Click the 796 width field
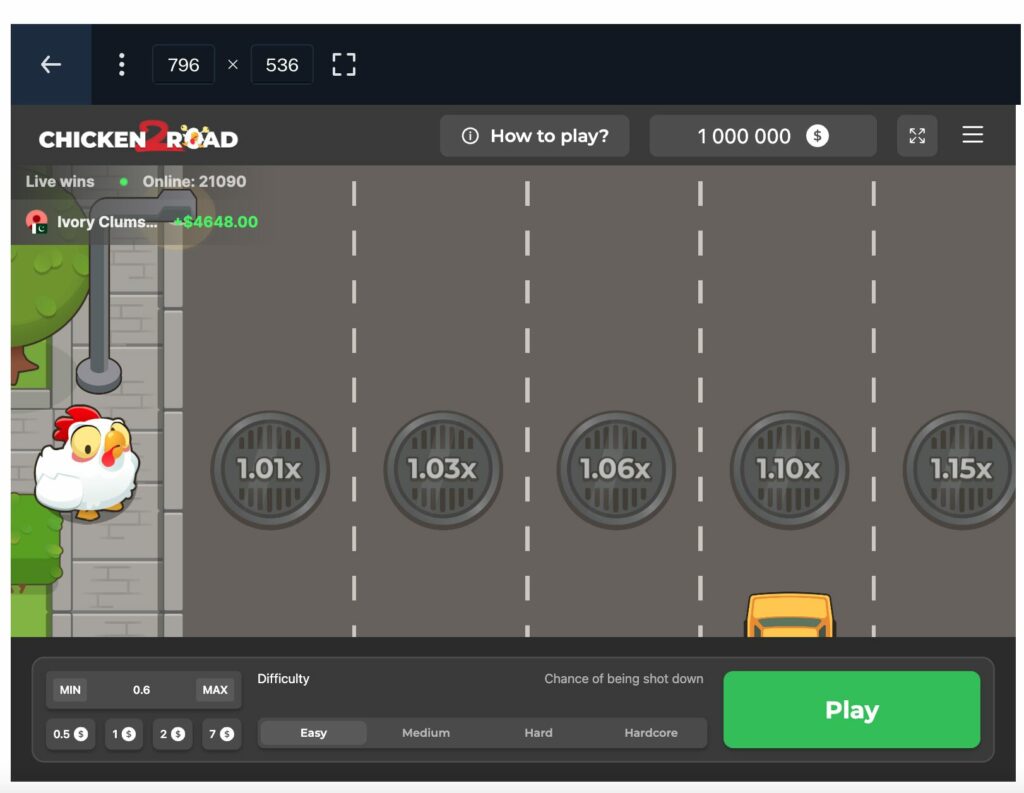Viewport: 1024px width, 793px height. click(184, 65)
